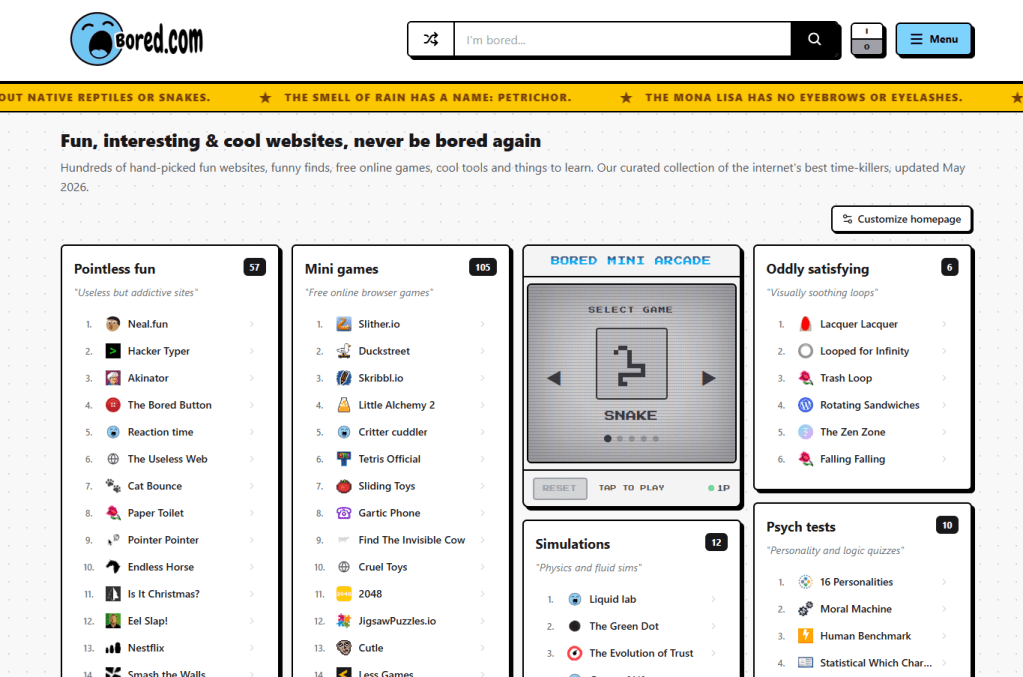Open the Menu button
The image size is (1023, 677).
point(934,39)
